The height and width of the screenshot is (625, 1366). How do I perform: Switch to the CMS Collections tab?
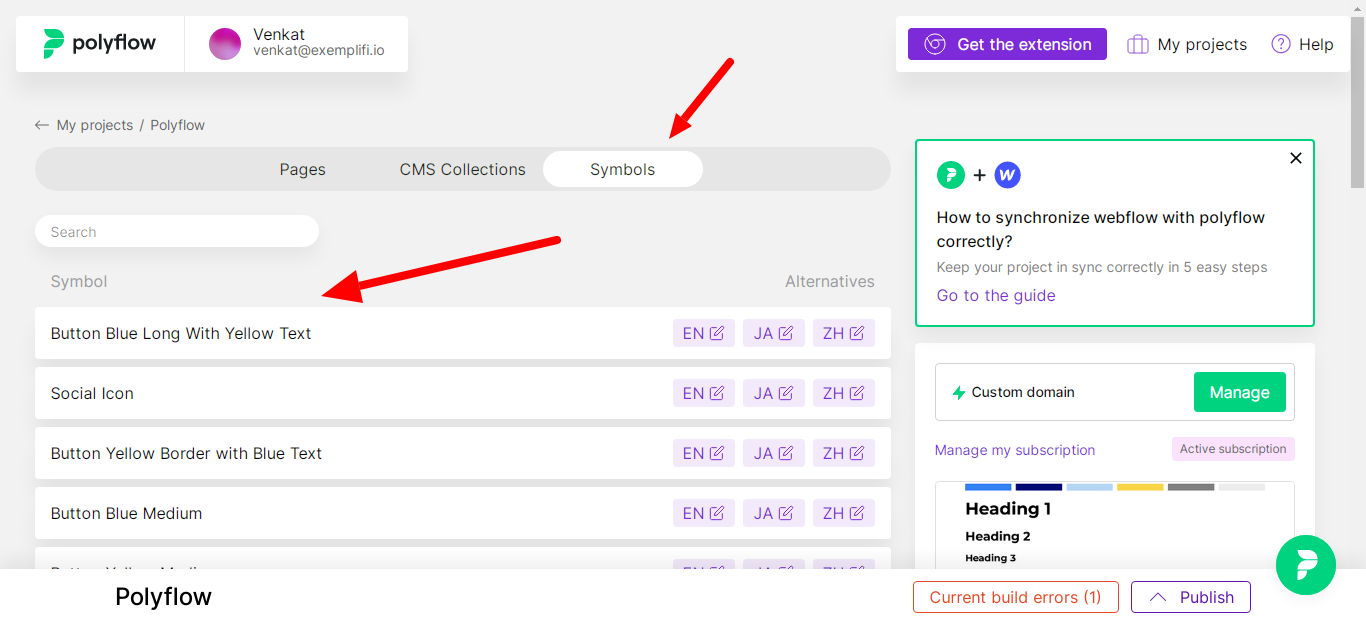463,169
